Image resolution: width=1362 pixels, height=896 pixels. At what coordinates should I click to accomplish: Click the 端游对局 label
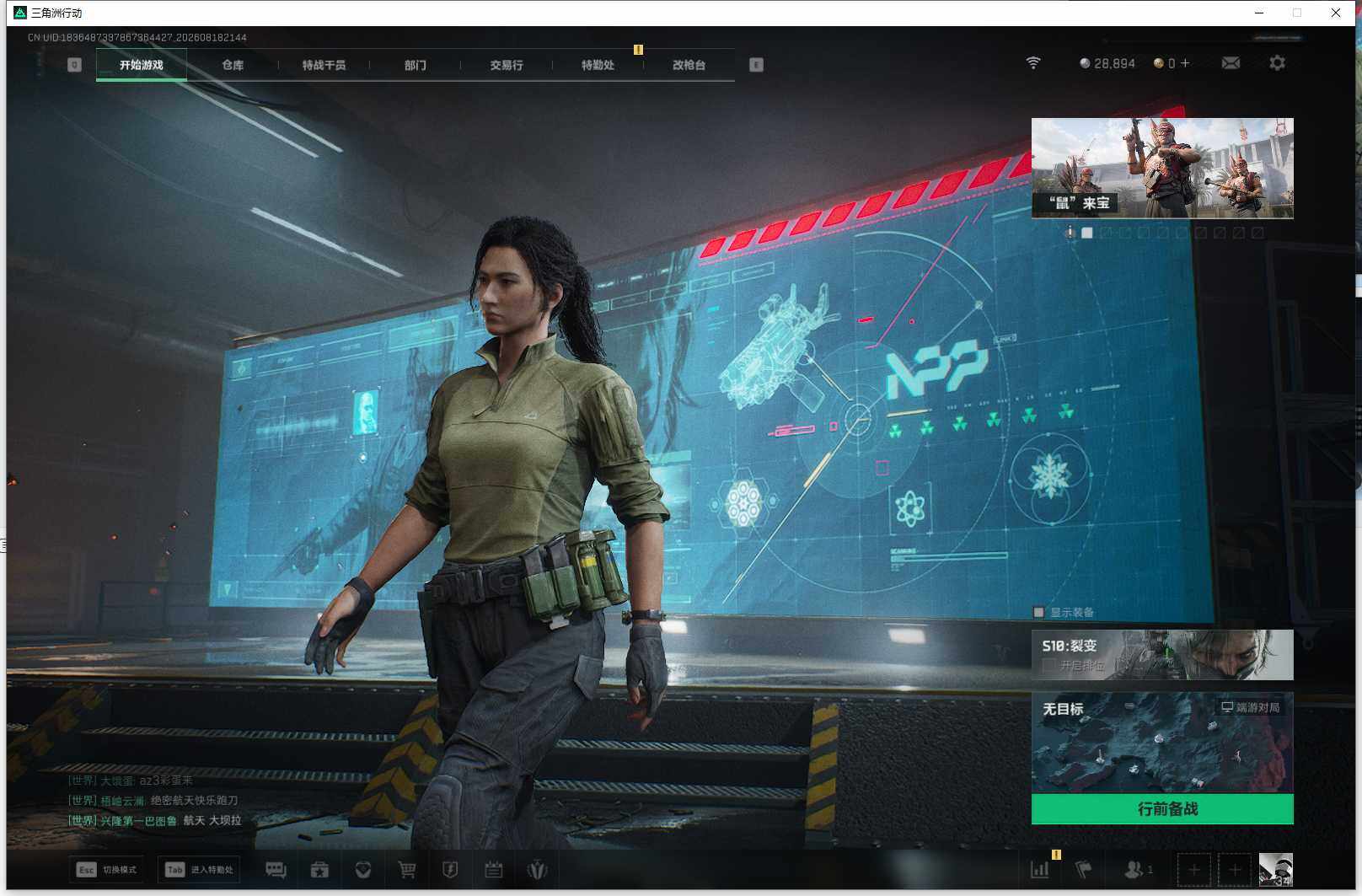[x=1251, y=707]
